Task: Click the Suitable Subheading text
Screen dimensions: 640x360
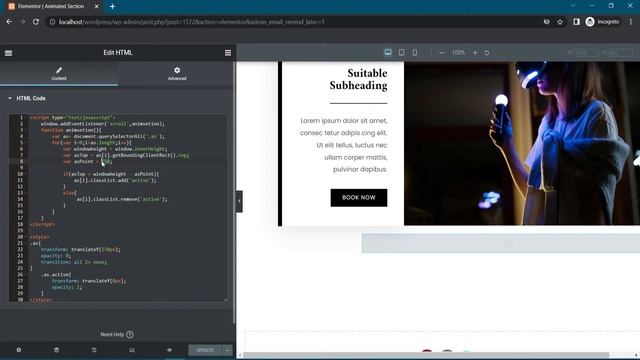Action: (358, 79)
